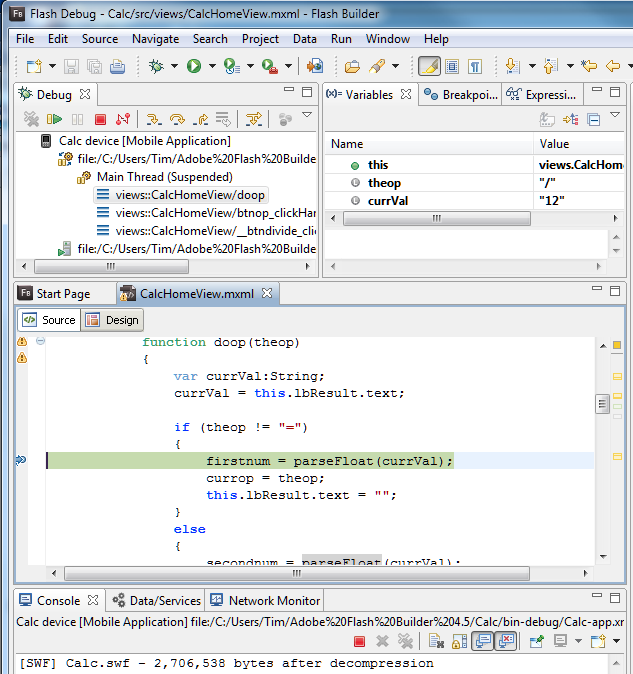Toggle Use Step Filters in Debug panel

pyautogui.click(x=254, y=119)
